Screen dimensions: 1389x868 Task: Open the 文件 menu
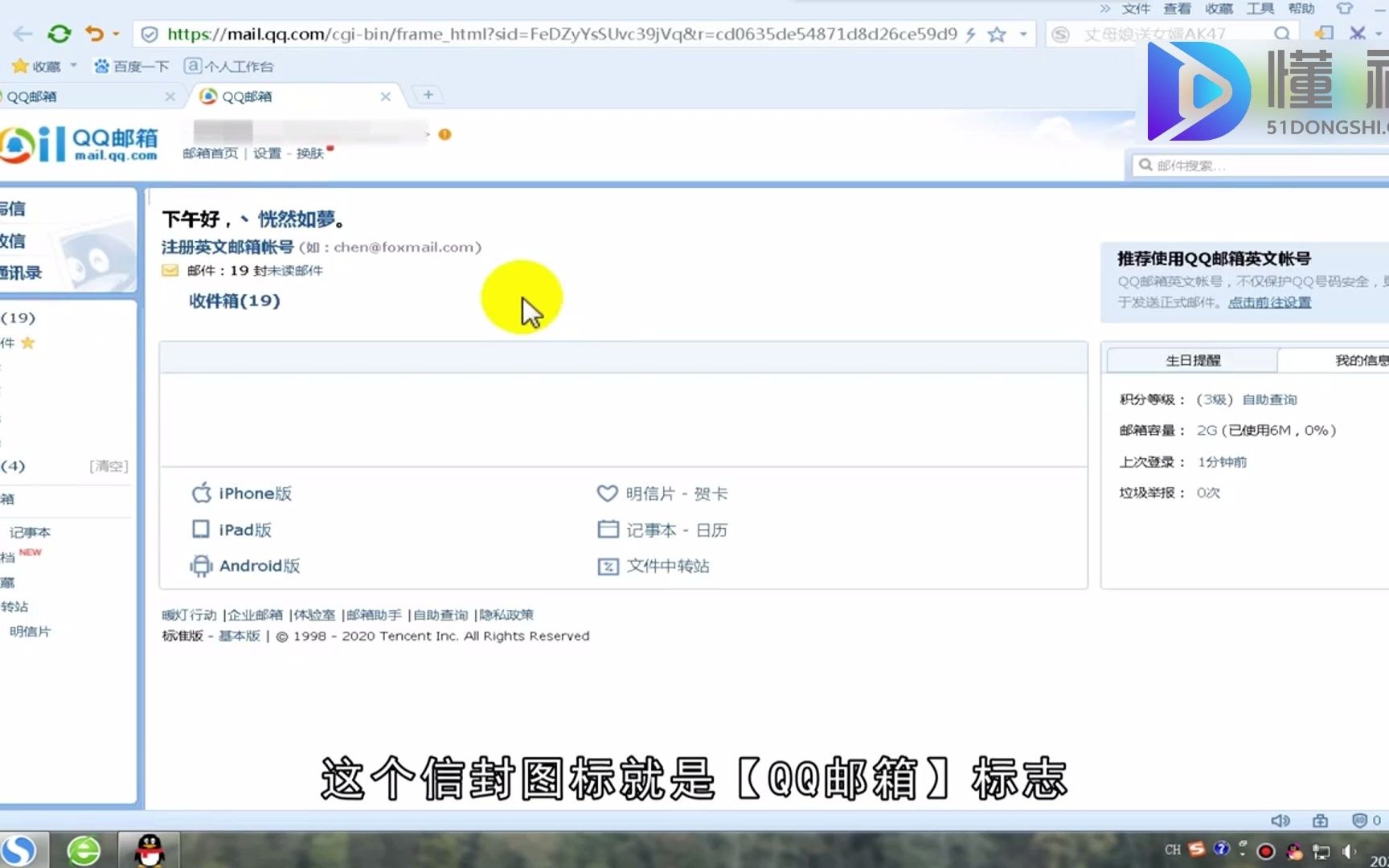tap(1136, 9)
